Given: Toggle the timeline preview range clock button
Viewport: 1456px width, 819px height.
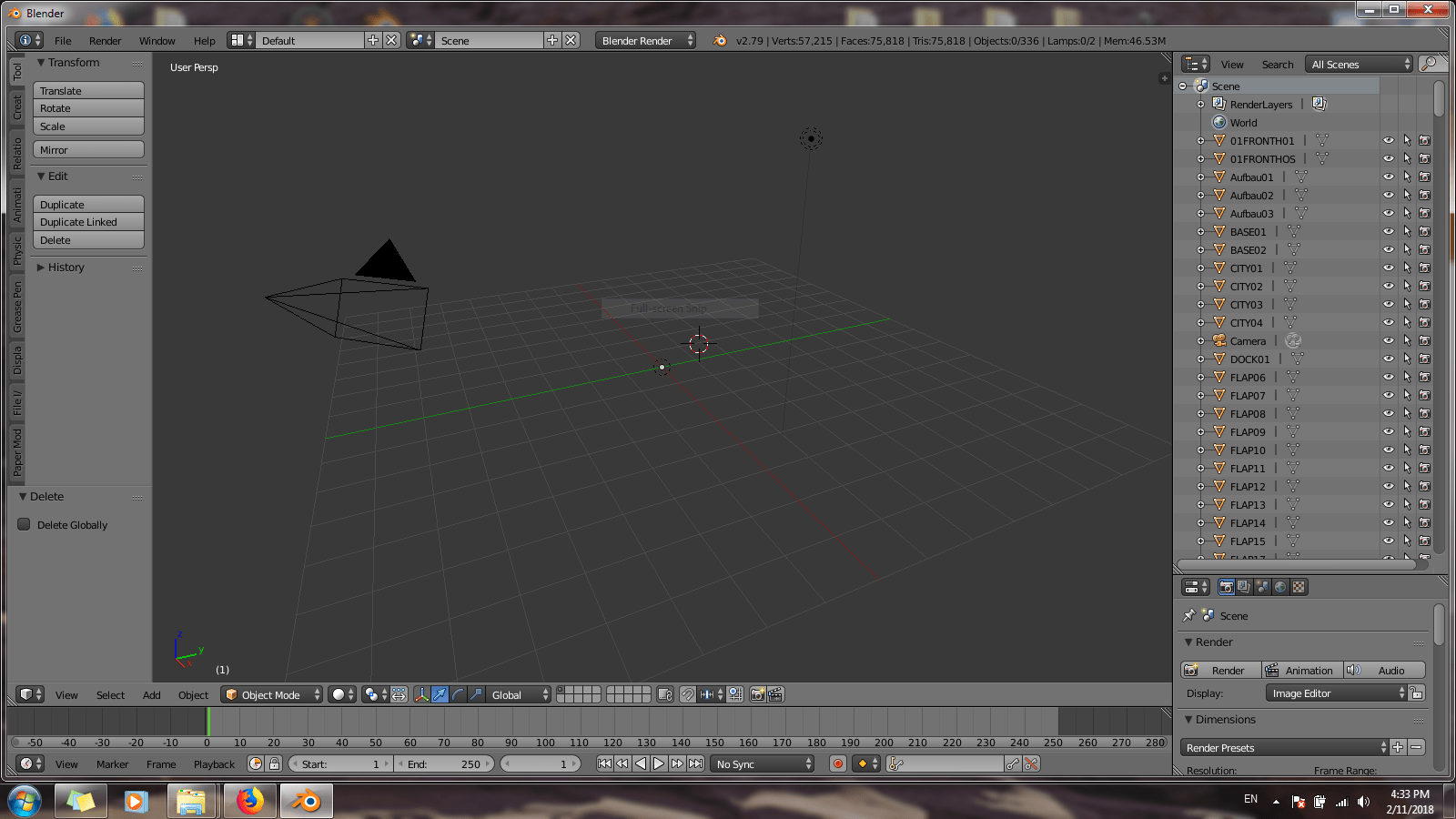Looking at the screenshot, I should 256,764.
